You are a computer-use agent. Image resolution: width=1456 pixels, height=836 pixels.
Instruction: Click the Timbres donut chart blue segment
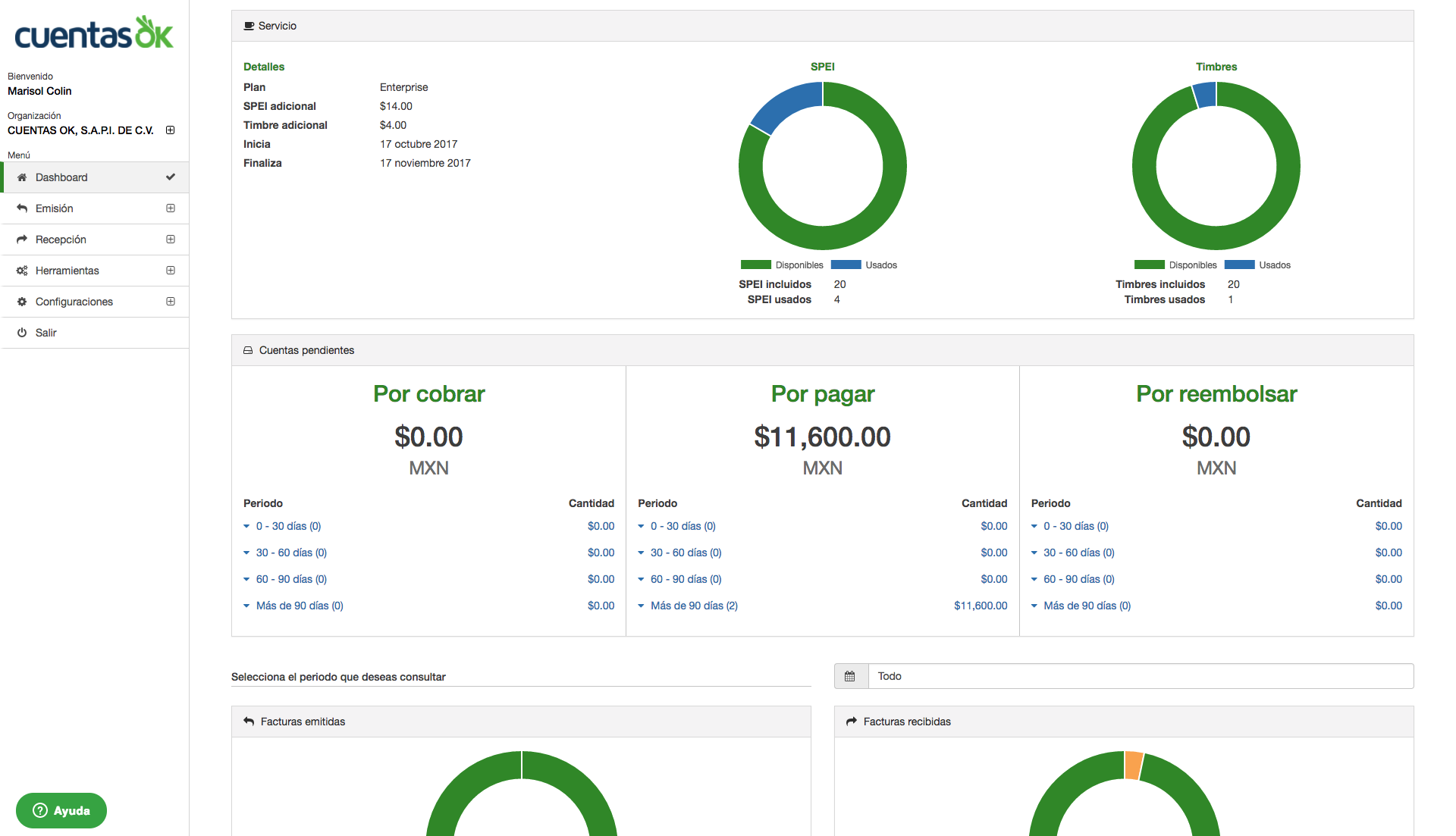pyautogui.click(x=1205, y=94)
